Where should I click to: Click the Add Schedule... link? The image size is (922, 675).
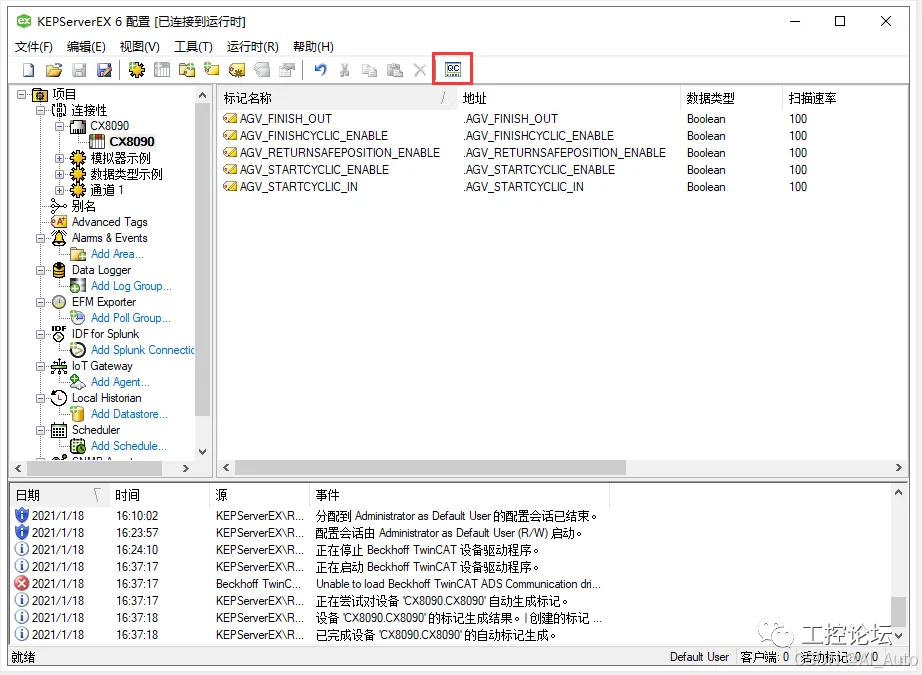click(129, 446)
